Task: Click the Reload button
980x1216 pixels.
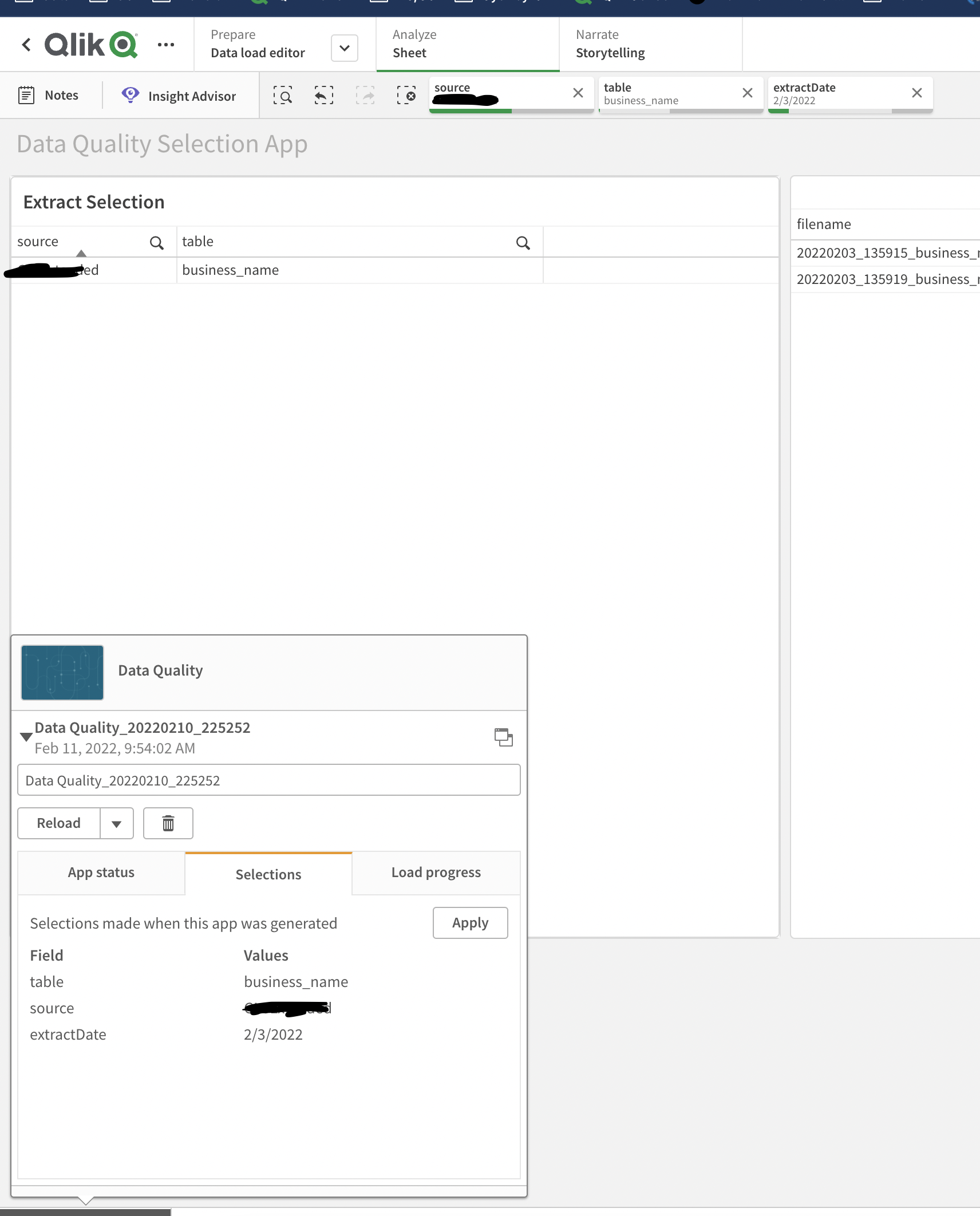Action: pos(59,823)
